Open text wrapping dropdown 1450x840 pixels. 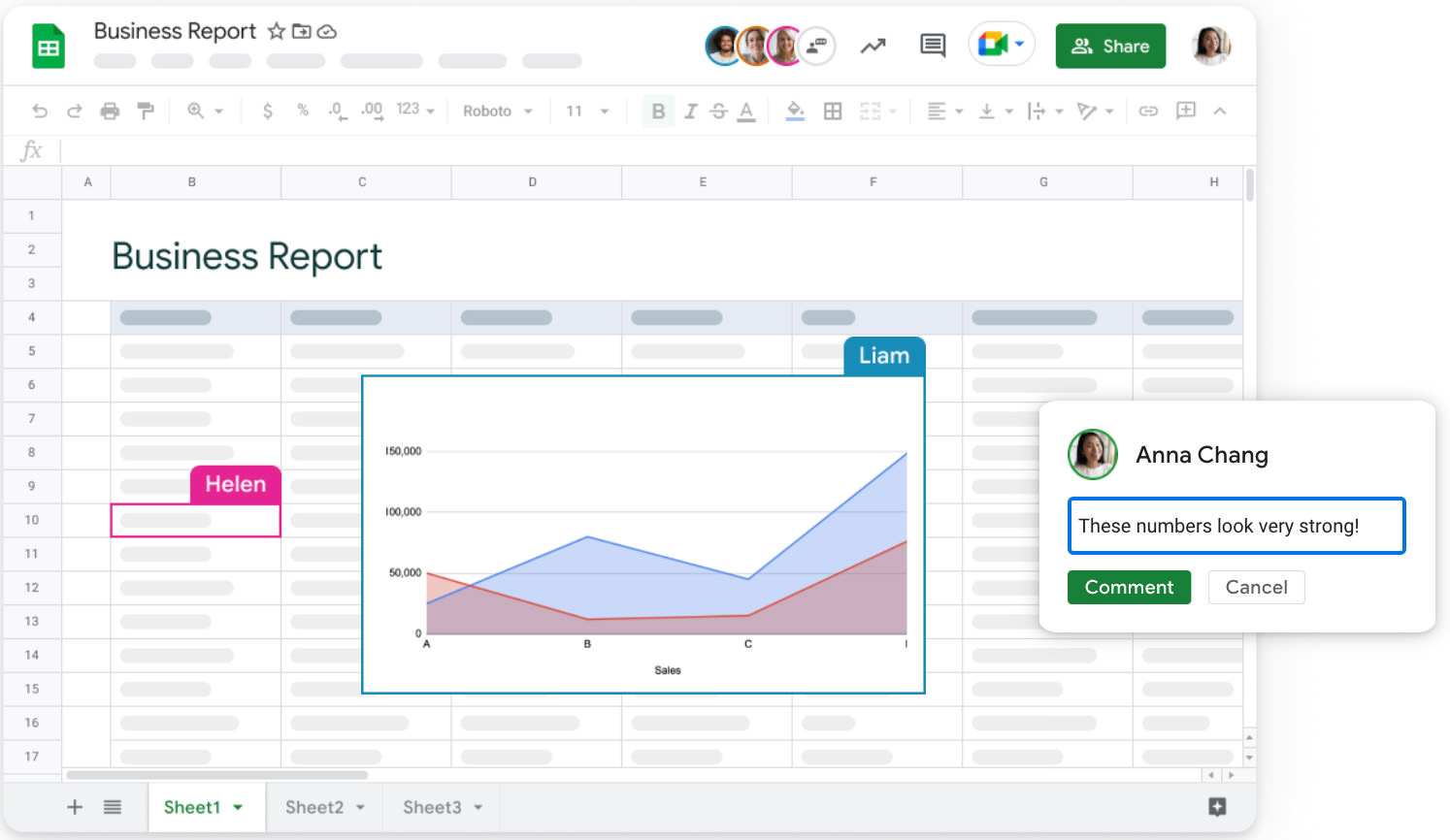pos(1045,111)
